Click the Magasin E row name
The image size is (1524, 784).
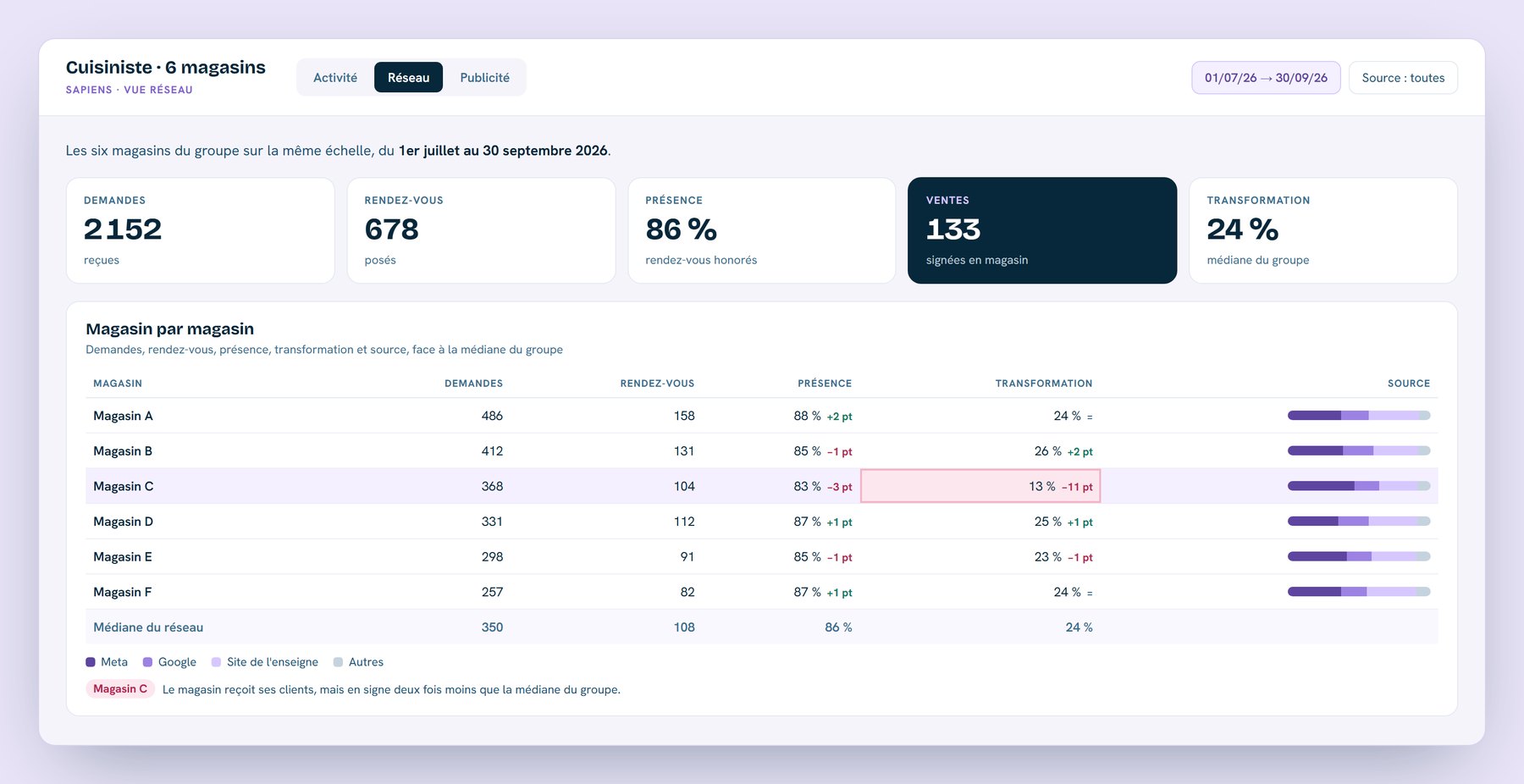click(x=123, y=557)
